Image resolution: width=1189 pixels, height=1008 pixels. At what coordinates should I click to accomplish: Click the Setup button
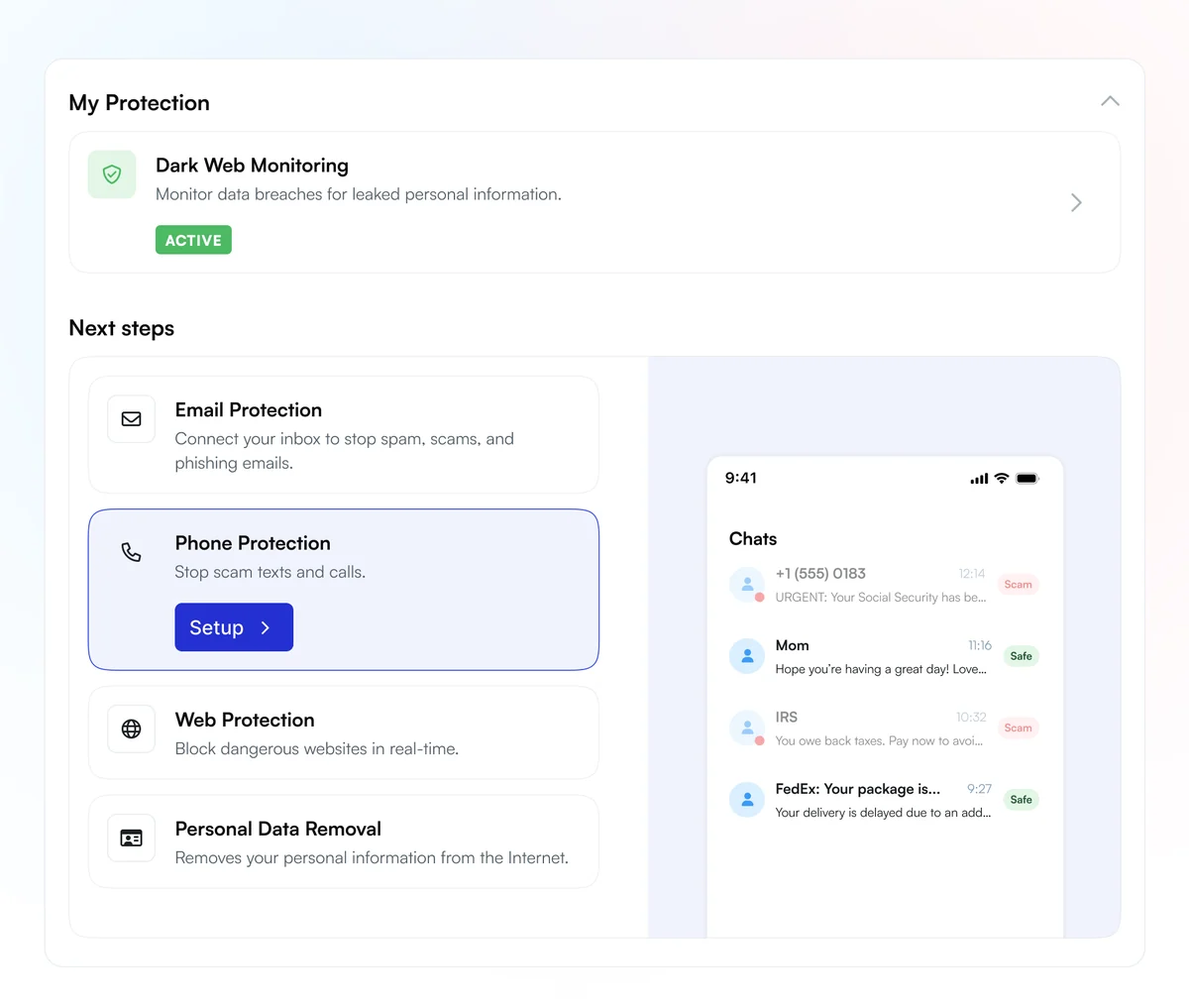pos(234,627)
